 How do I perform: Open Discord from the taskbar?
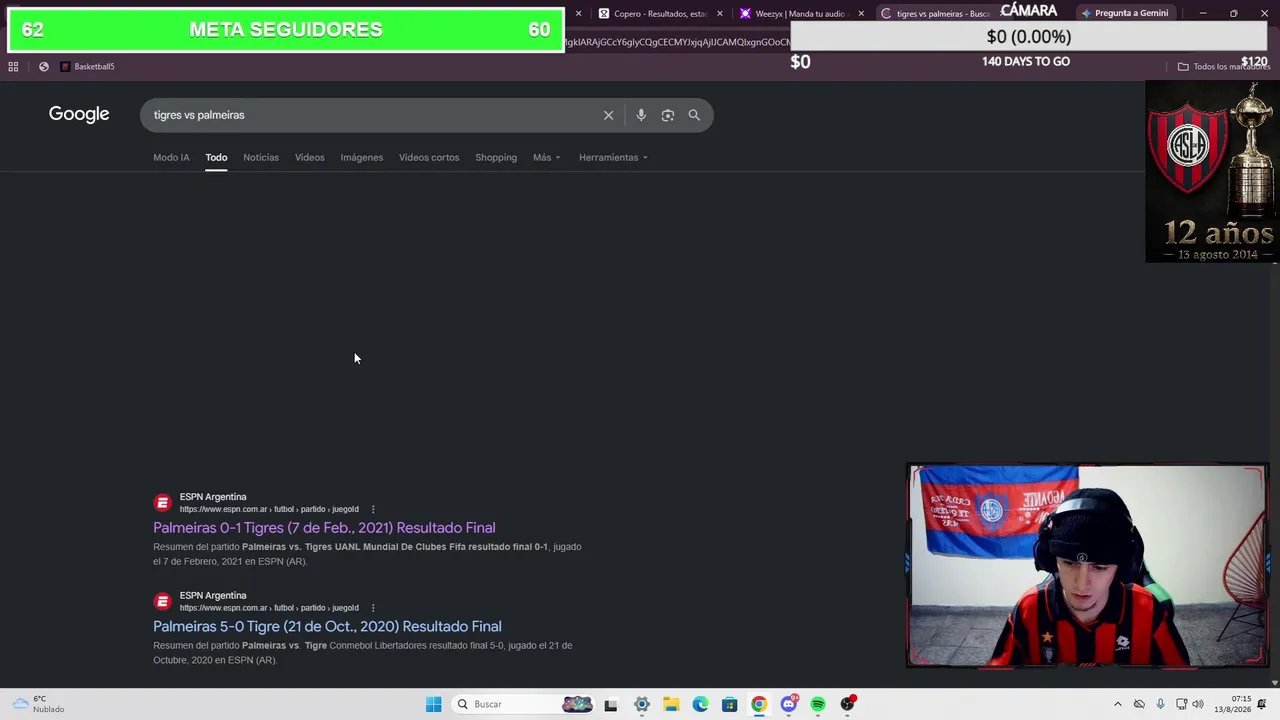[x=789, y=704]
